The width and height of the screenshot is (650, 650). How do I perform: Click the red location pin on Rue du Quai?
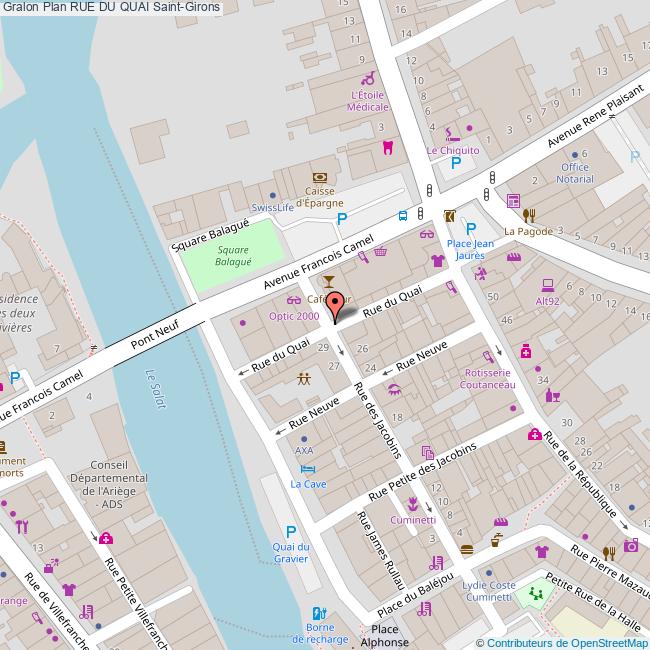(x=336, y=304)
